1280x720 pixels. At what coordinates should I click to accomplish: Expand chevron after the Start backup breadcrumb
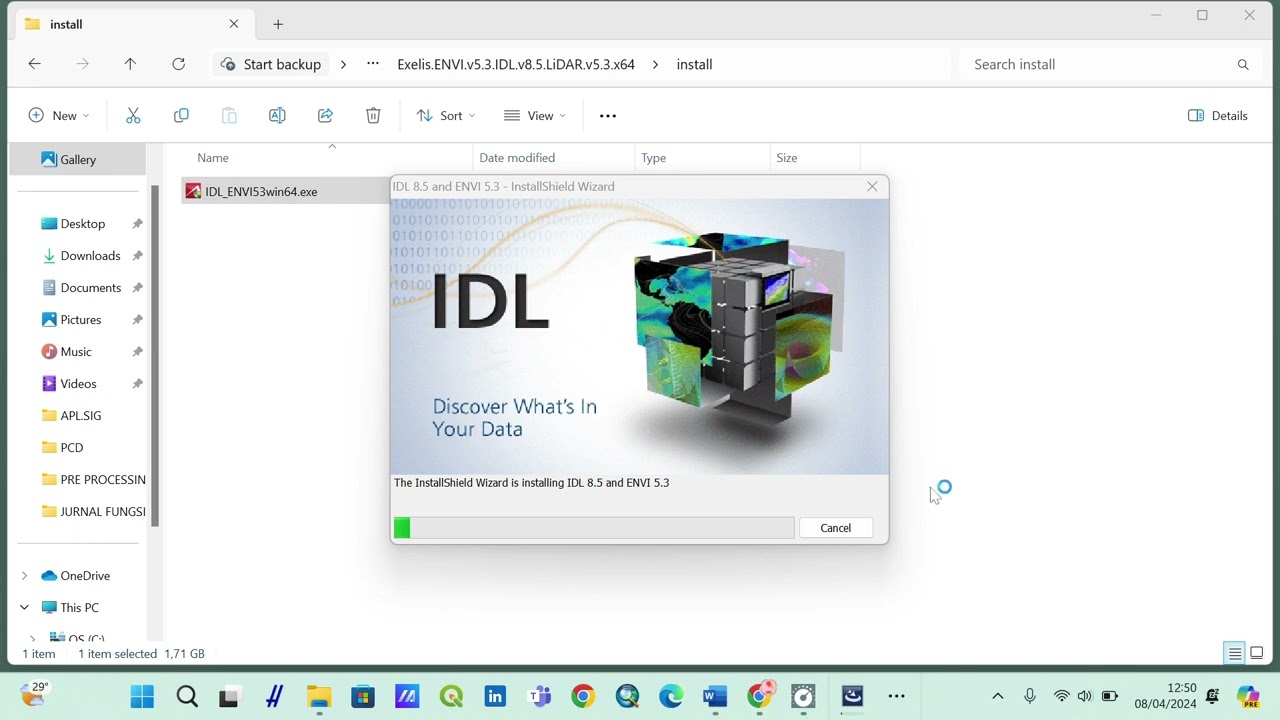[343, 64]
